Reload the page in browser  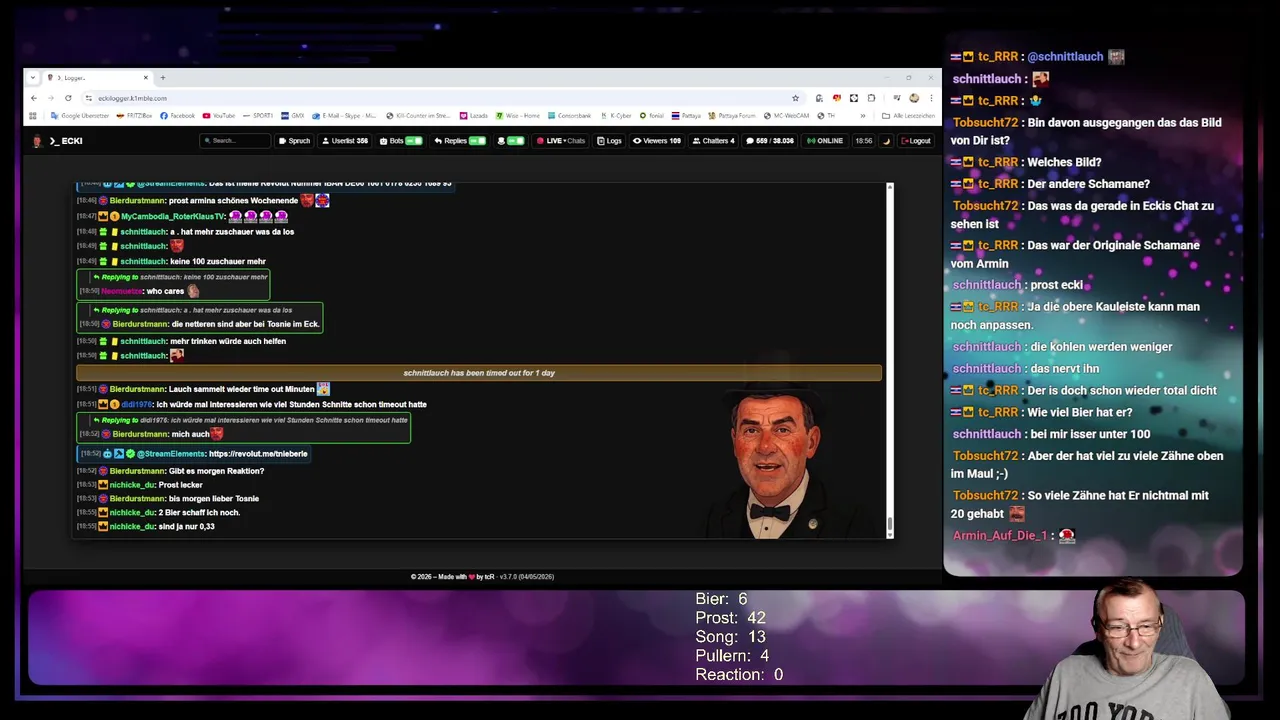68,98
